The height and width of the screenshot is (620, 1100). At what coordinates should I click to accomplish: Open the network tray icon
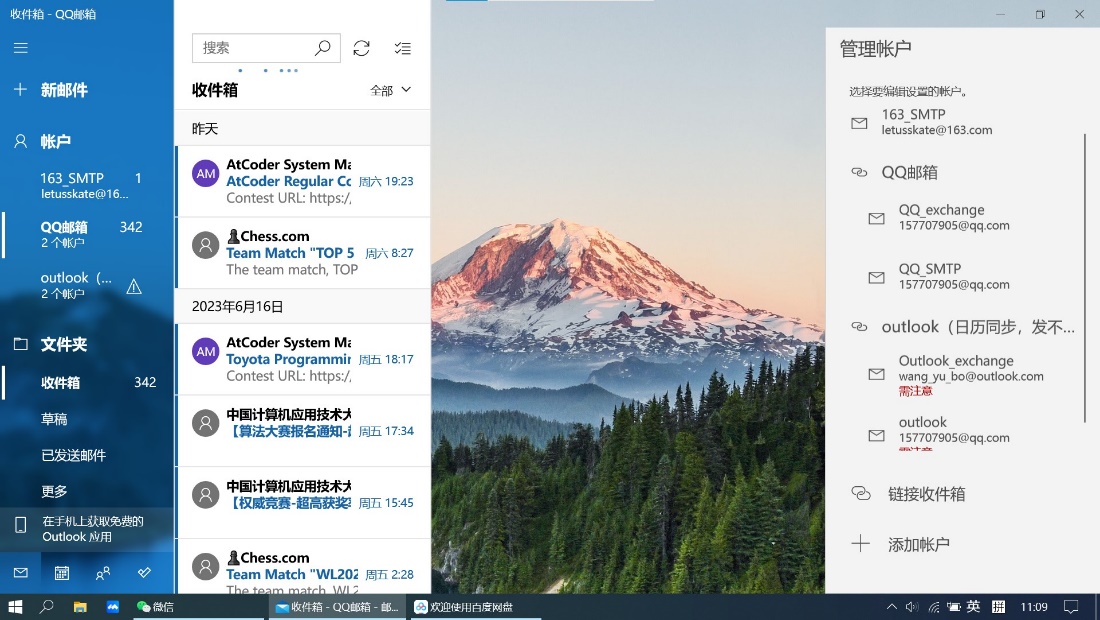click(934, 607)
